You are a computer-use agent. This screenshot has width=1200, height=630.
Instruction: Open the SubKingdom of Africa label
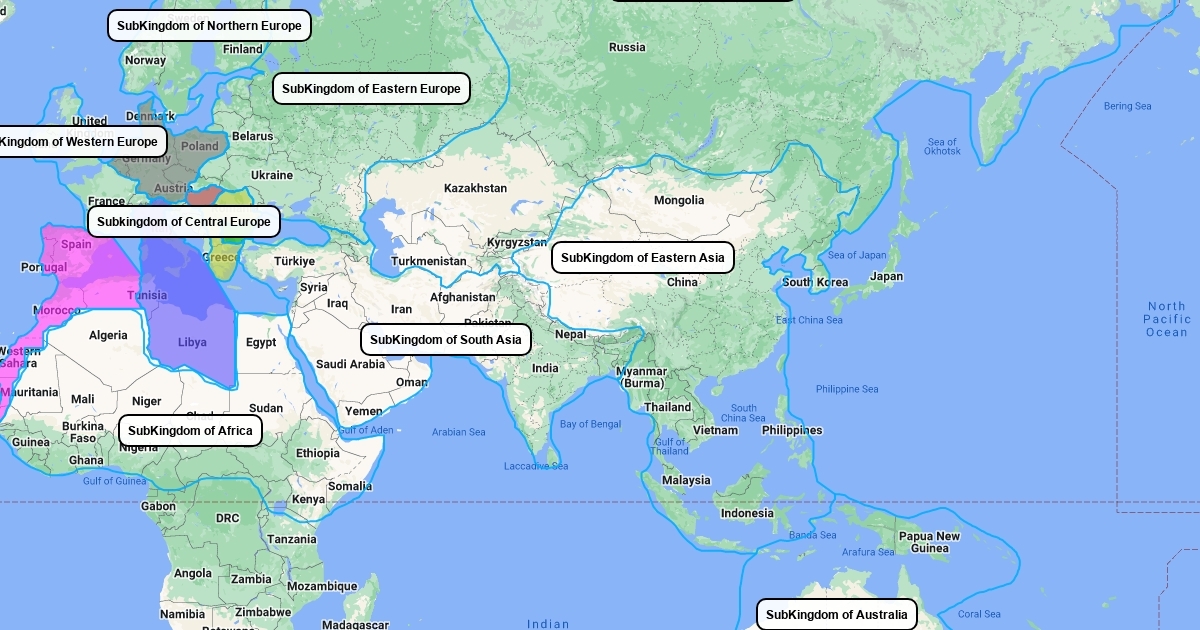click(x=191, y=431)
